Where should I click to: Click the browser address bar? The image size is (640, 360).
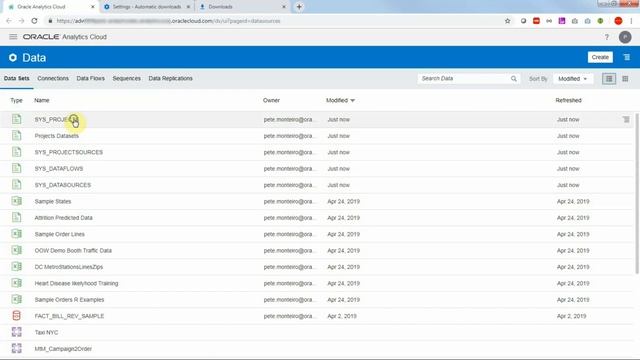(273, 21)
